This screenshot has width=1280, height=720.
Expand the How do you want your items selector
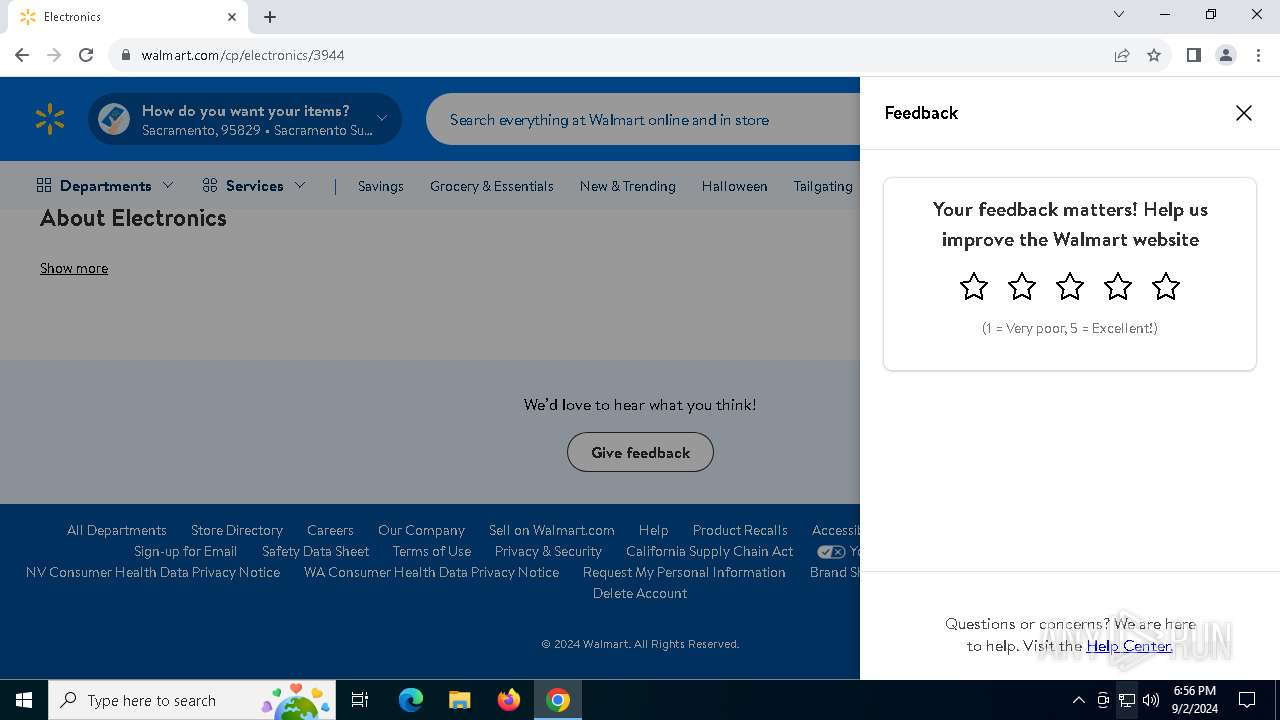245,119
